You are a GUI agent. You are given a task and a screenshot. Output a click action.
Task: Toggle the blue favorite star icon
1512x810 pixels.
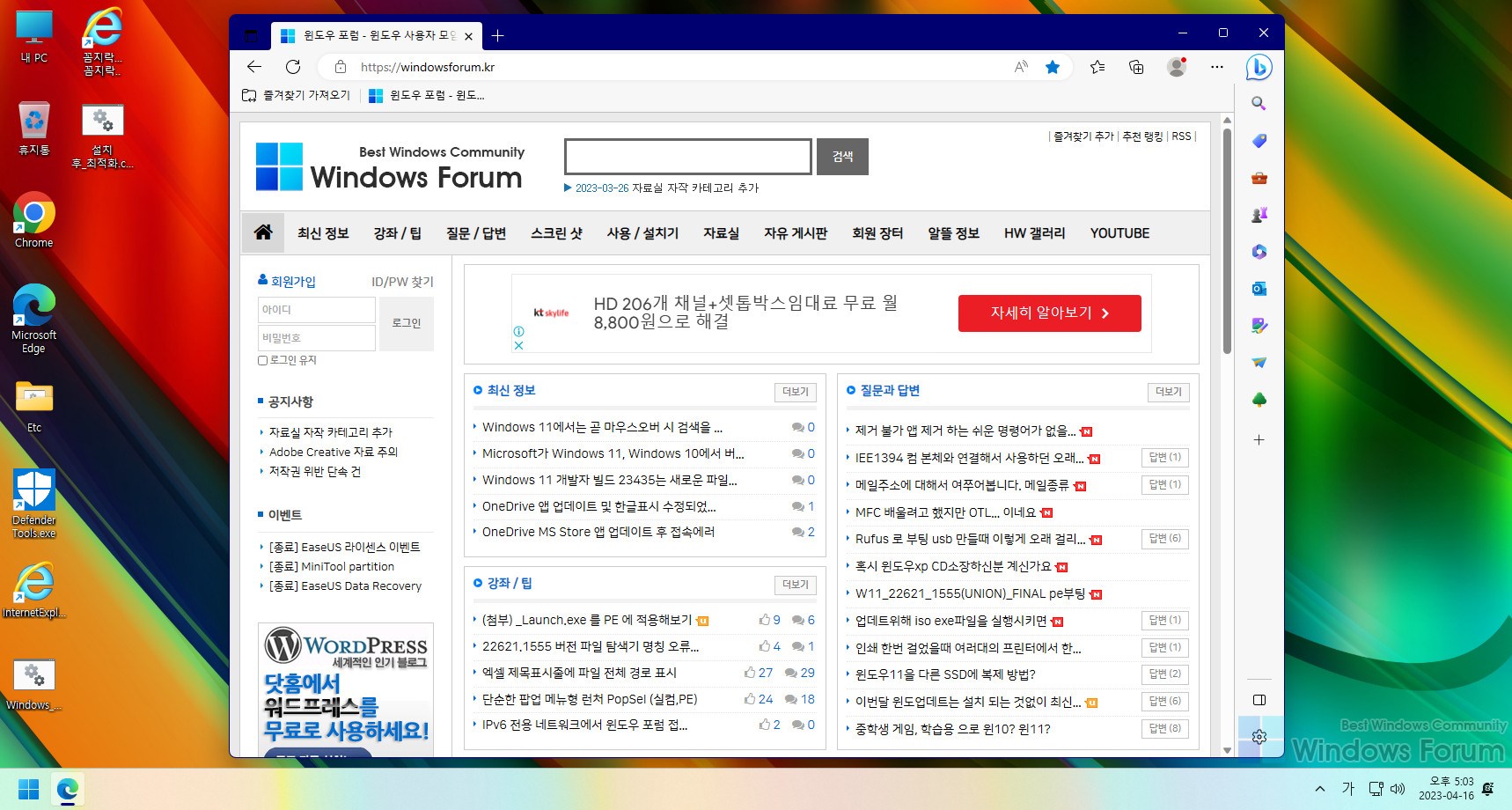coord(1053,67)
